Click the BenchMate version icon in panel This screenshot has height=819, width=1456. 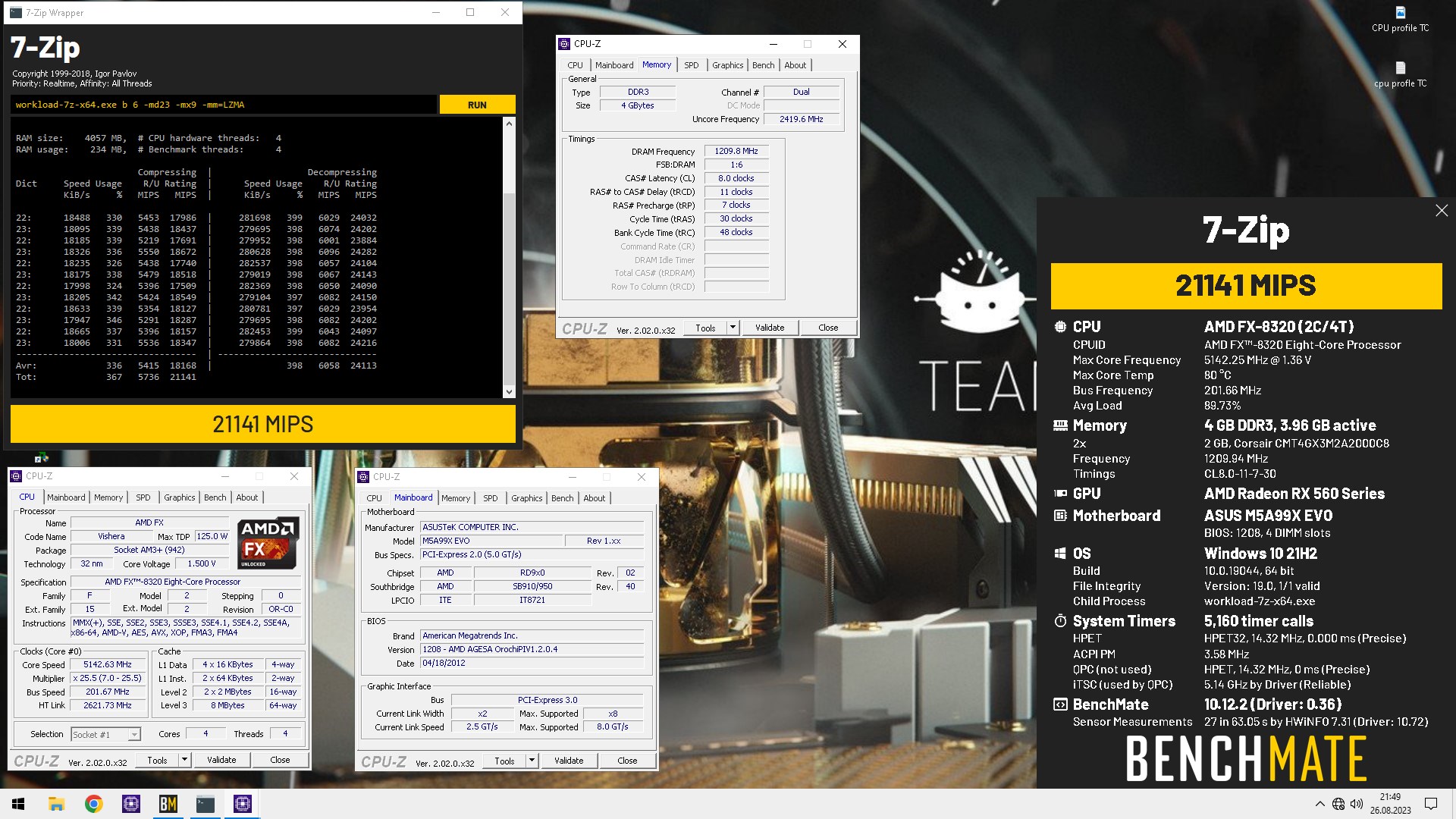(1060, 704)
